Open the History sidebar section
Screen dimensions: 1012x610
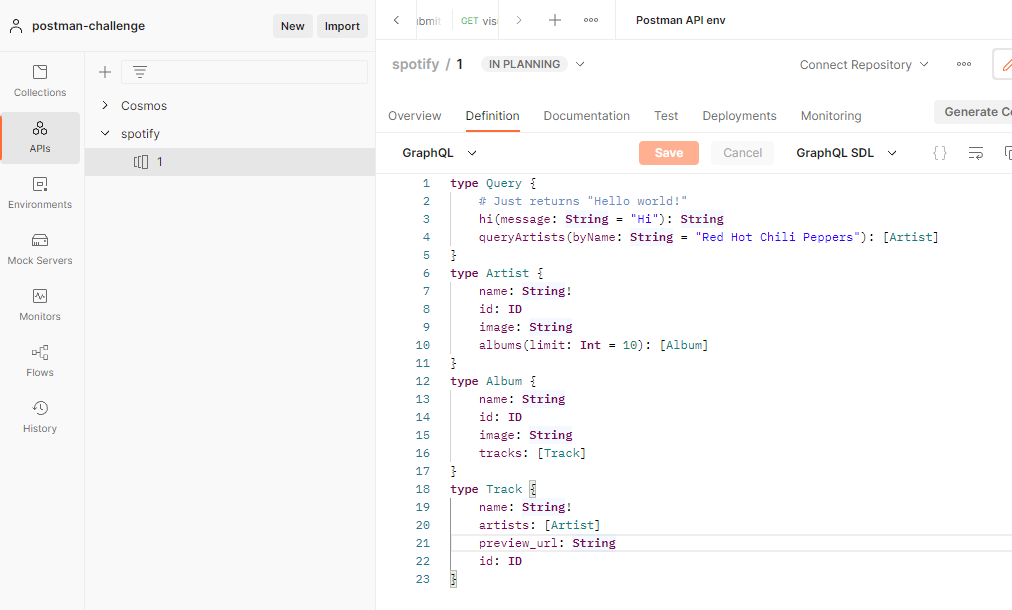(x=40, y=418)
